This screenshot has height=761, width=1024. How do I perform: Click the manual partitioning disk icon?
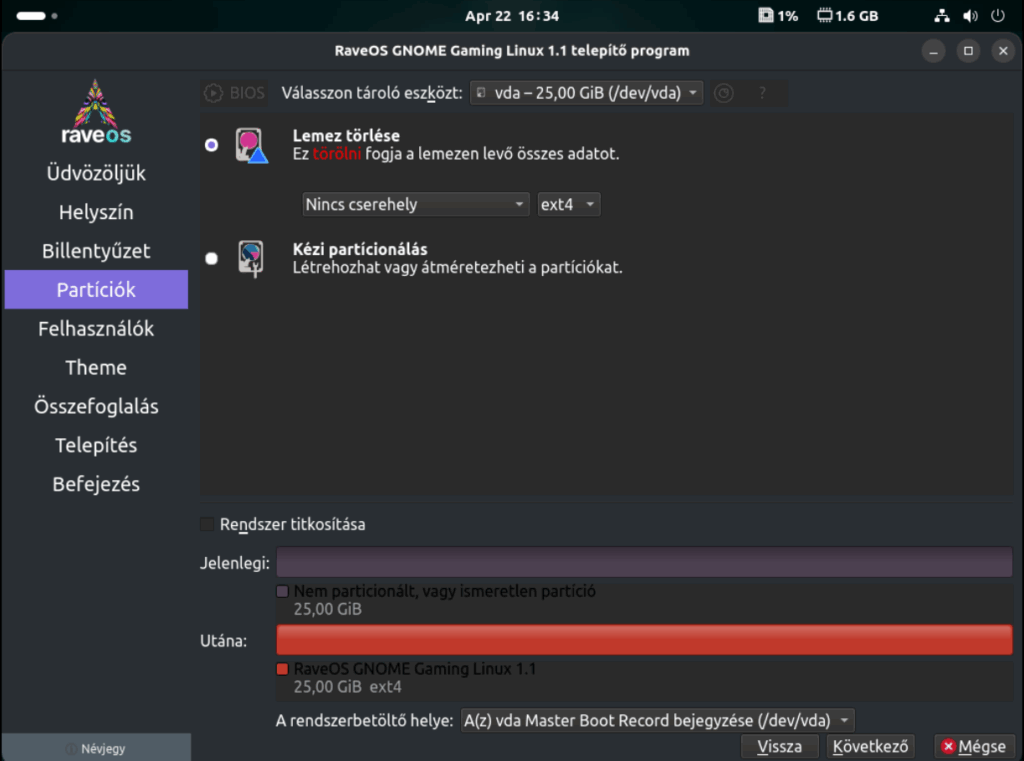(251, 259)
